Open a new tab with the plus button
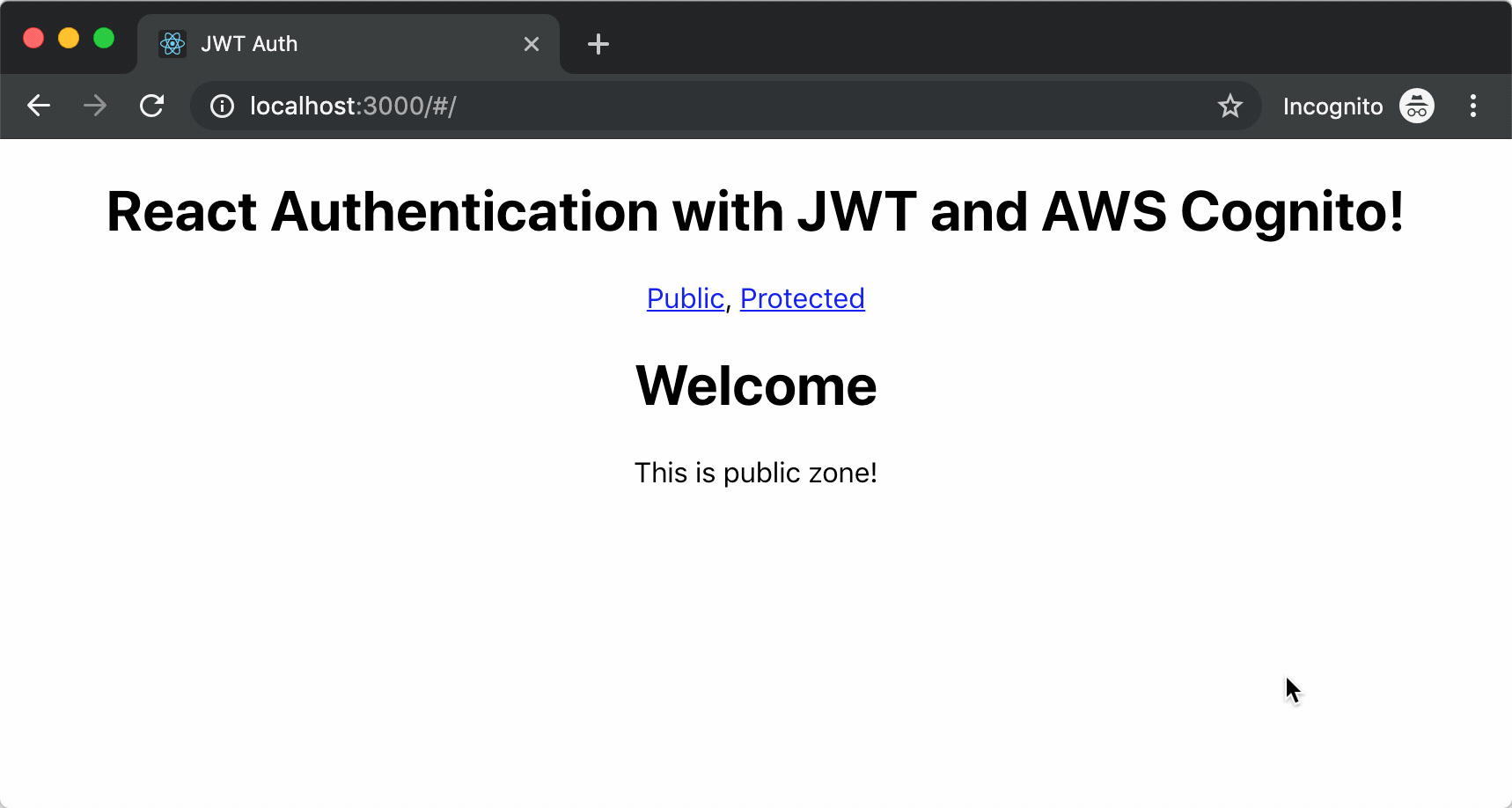 598,44
